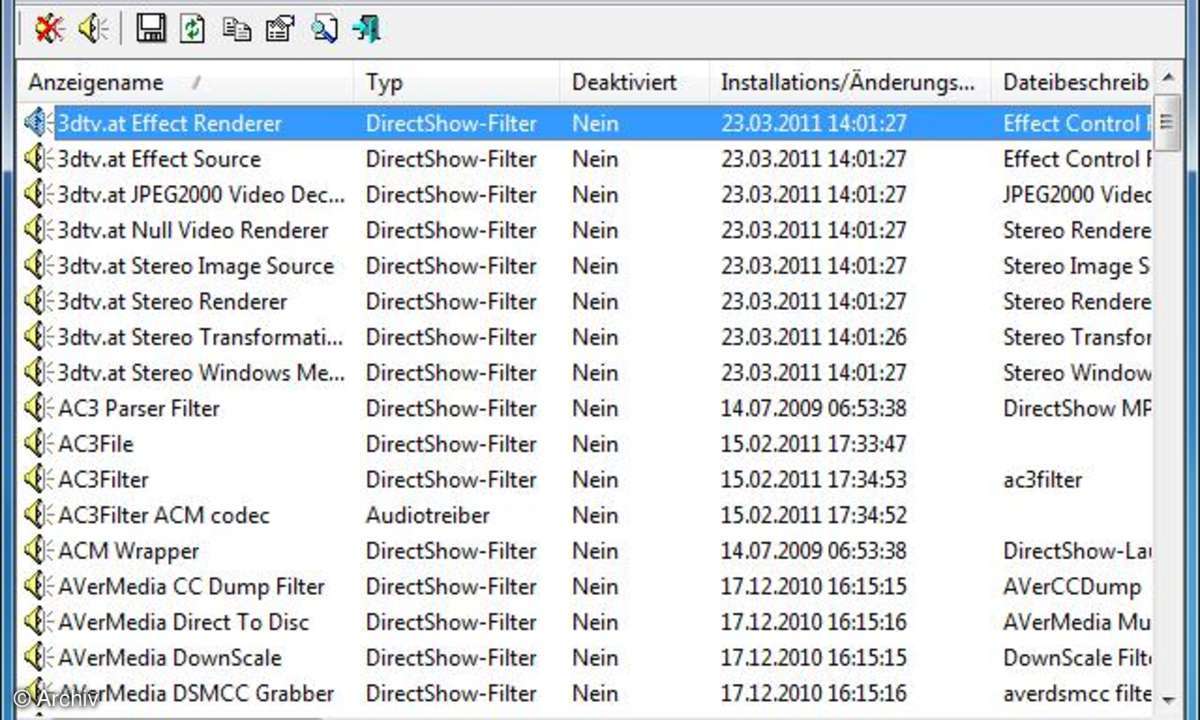
Task: Select the 3dtv.at Null Video Renderer entry
Action: point(193,230)
